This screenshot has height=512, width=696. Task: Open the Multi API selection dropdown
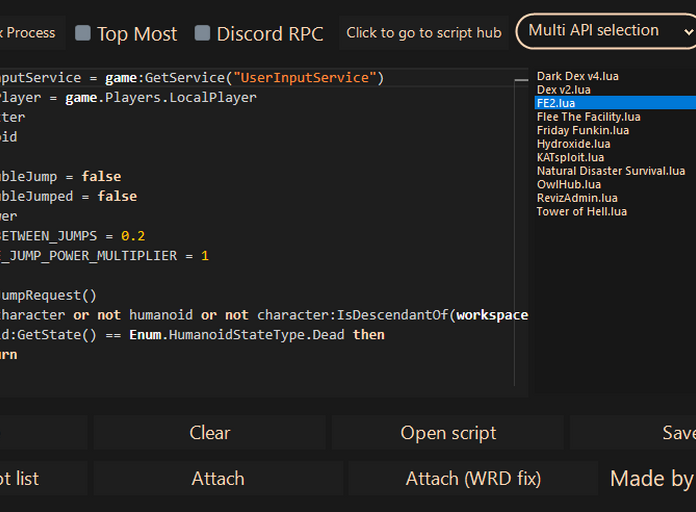(606, 31)
